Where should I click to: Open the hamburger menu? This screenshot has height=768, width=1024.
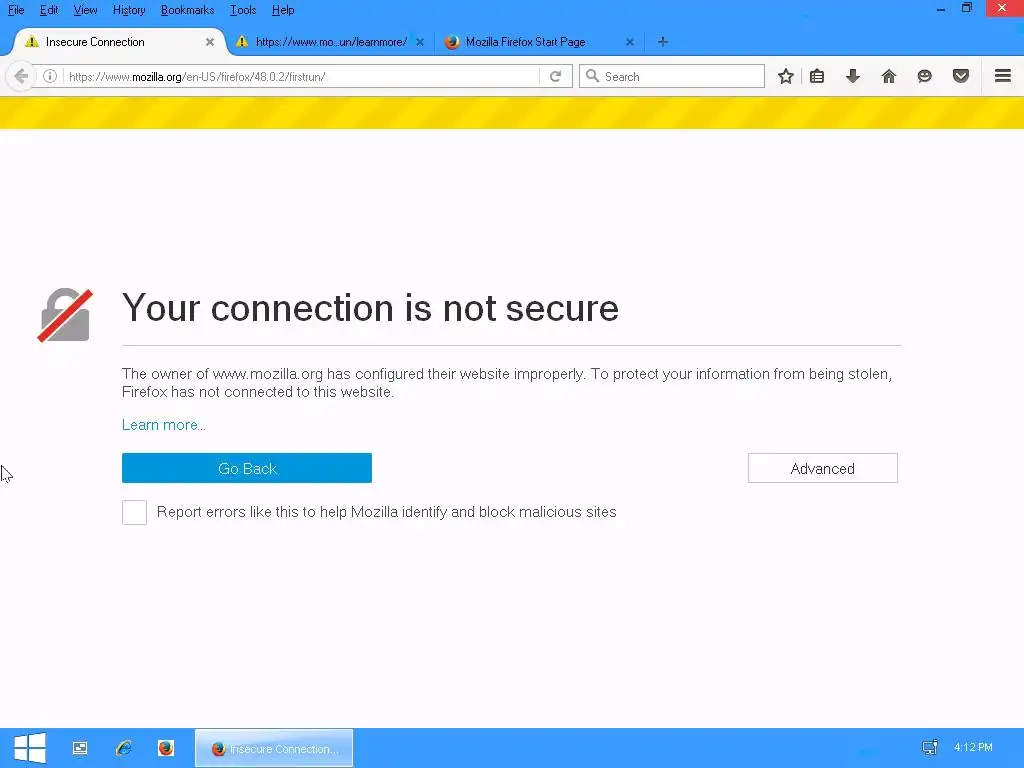(x=1003, y=76)
